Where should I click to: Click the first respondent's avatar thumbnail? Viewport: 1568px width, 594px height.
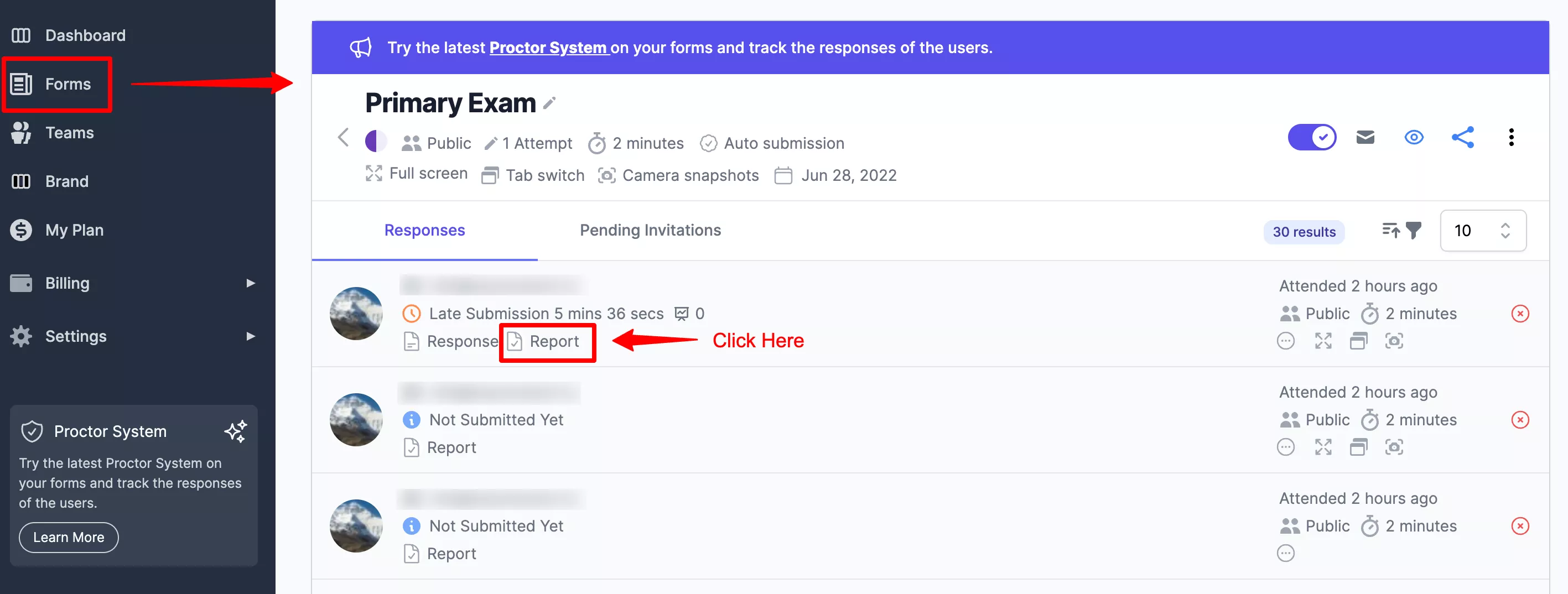(x=356, y=314)
